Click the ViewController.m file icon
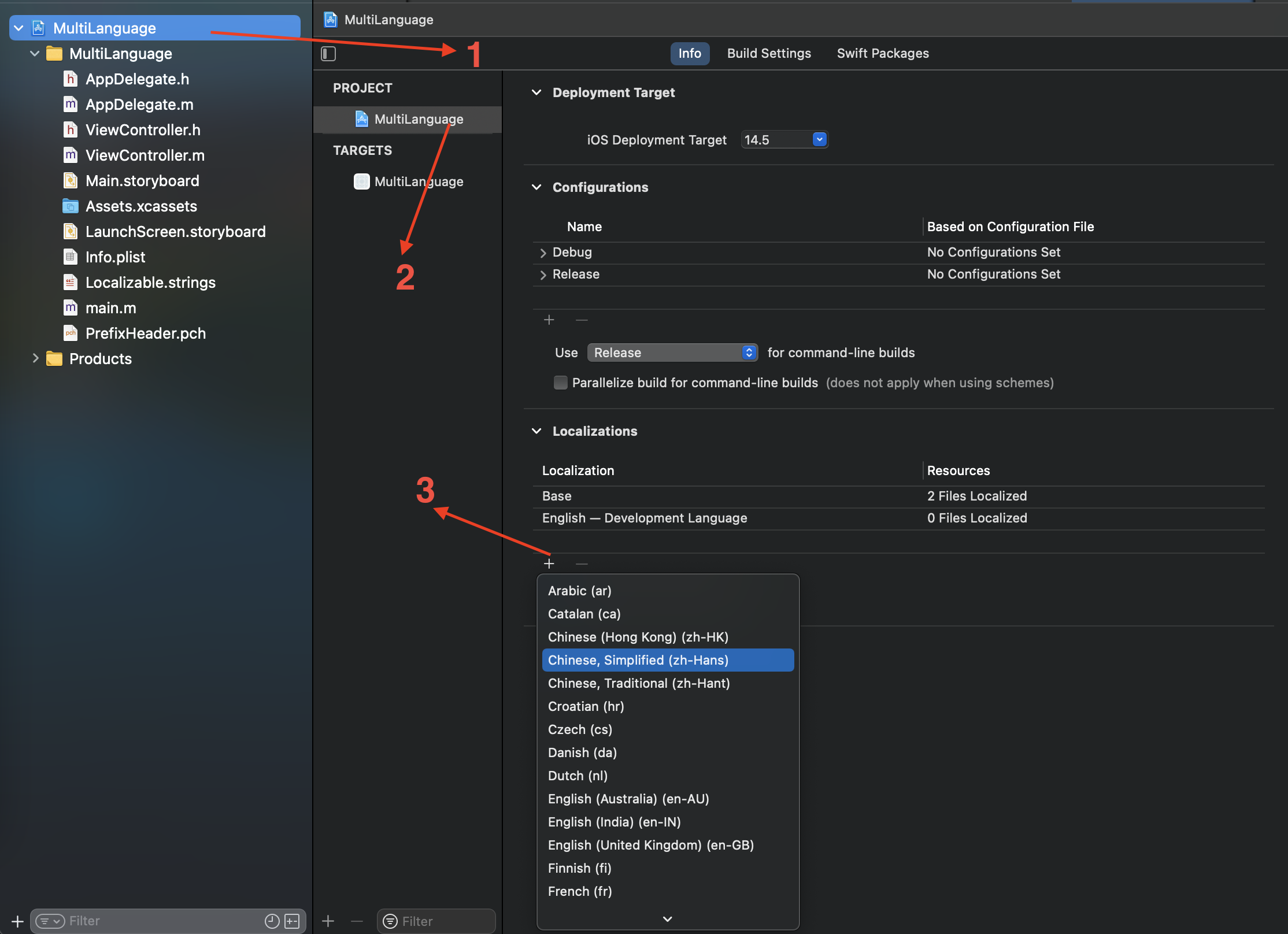This screenshot has width=1288, height=934. click(70, 155)
